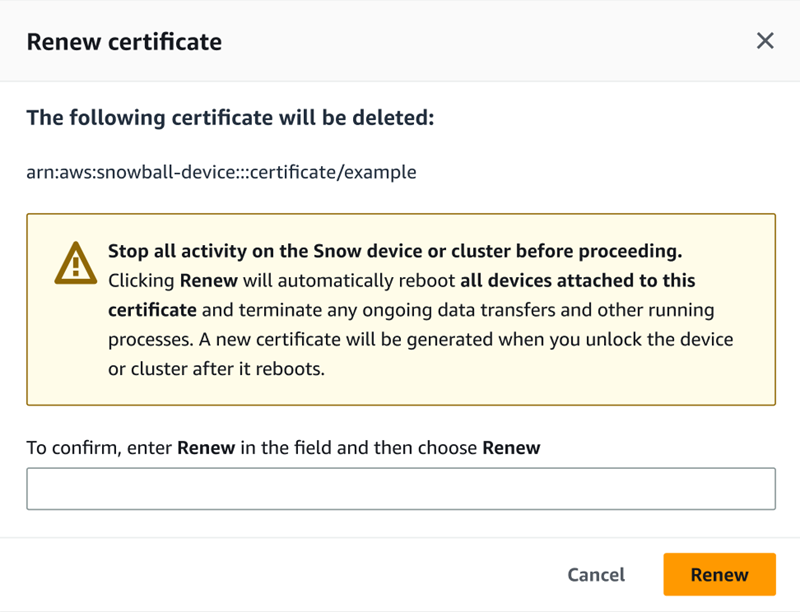800x612 pixels.
Task: Click the 'To confirm, enter' label text
Action: [100, 448]
